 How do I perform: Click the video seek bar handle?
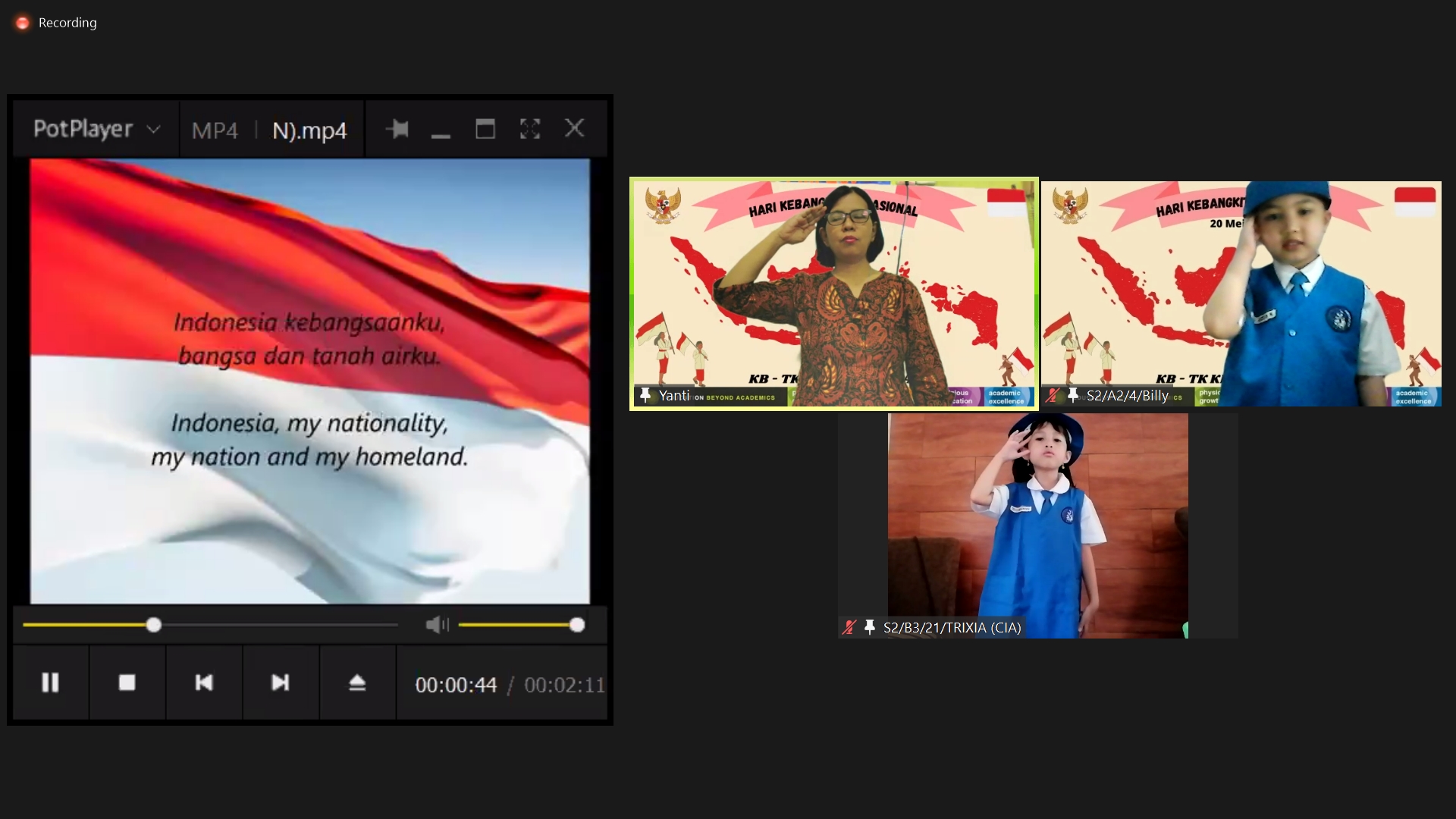(x=154, y=625)
